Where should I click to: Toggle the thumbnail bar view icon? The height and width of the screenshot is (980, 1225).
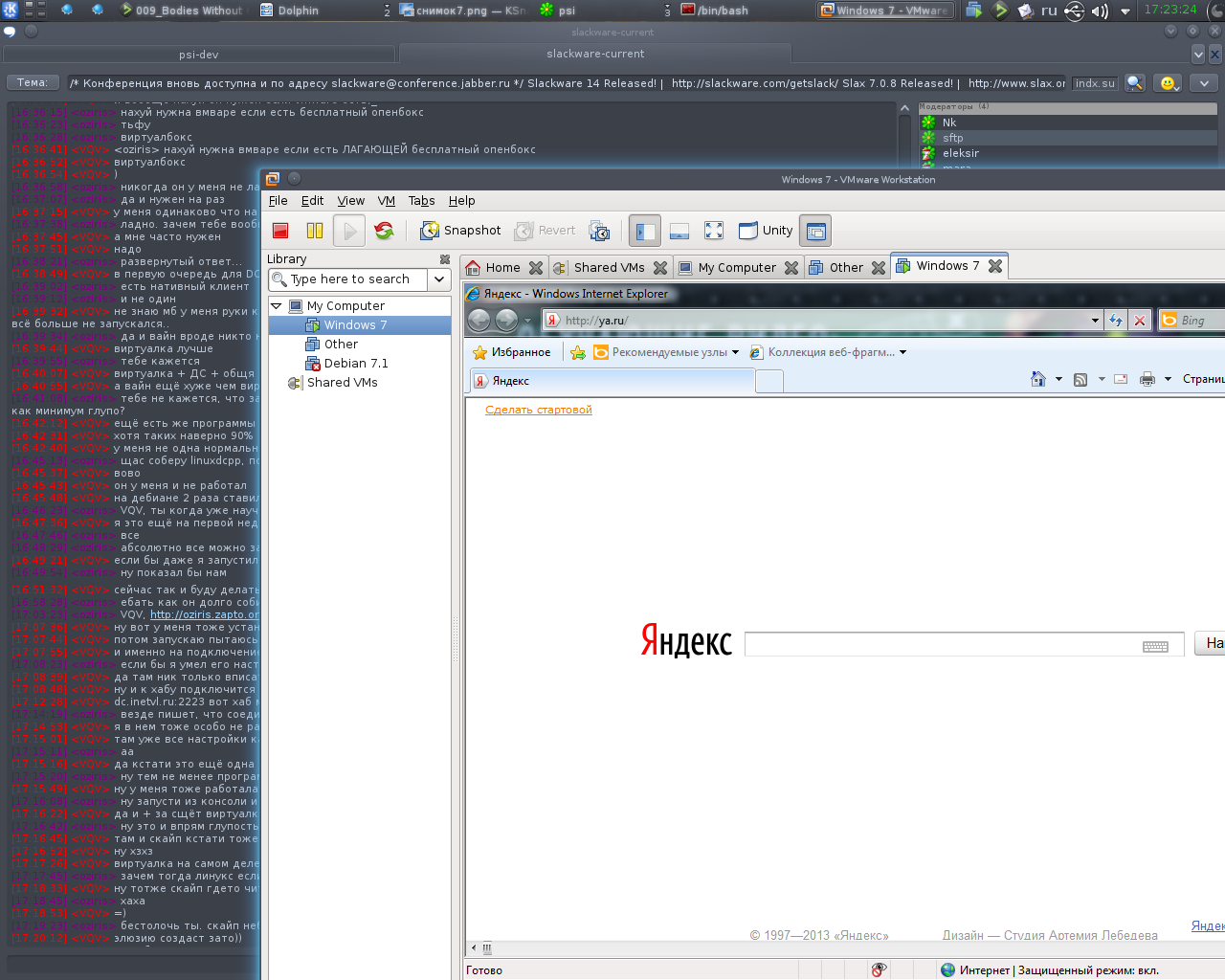679,231
